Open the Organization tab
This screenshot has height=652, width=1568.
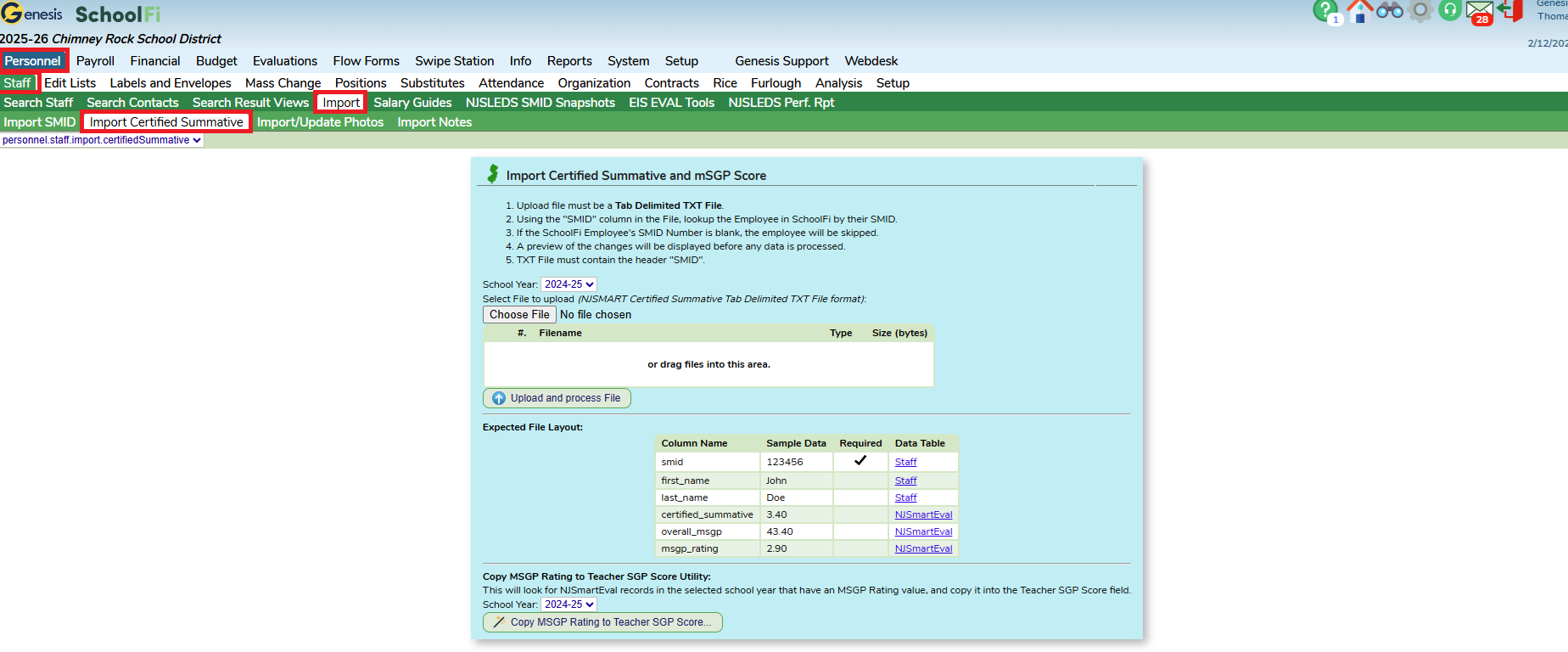[x=594, y=83]
